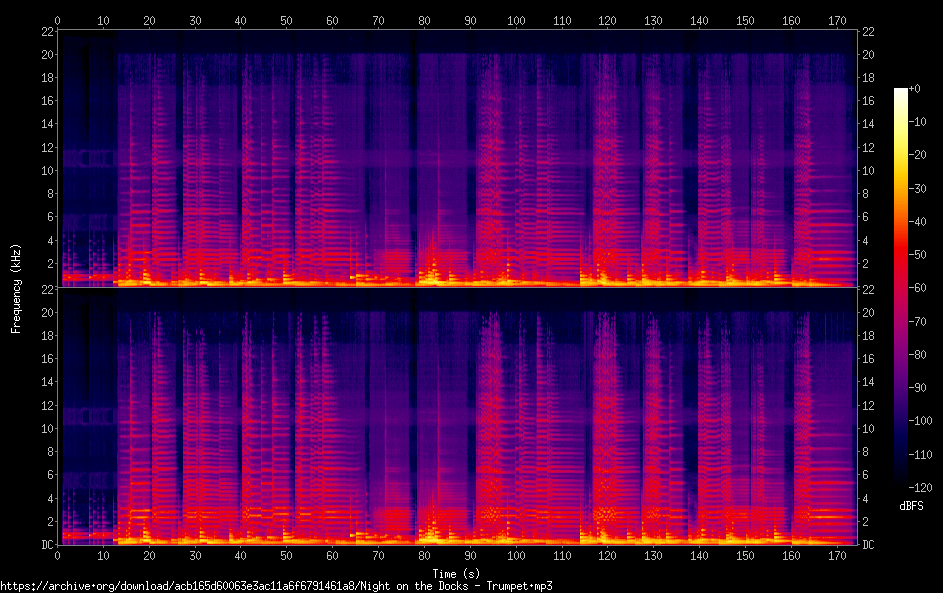Select the 170 second tick on the bottom time axis
Image resolution: width=943 pixels, height=593 pixels.
click(836, 556)
